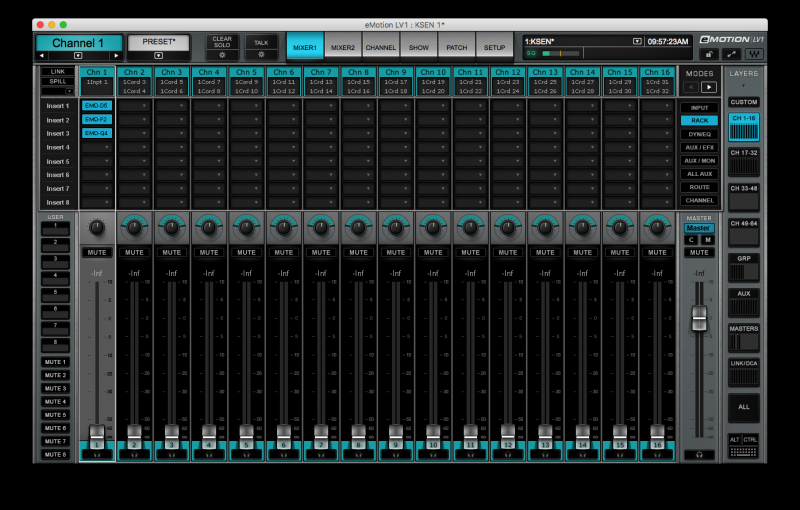The height and width of the screenshot is (510, 800).
Task: Click the TALK button
Action: [x=261, y=42]
